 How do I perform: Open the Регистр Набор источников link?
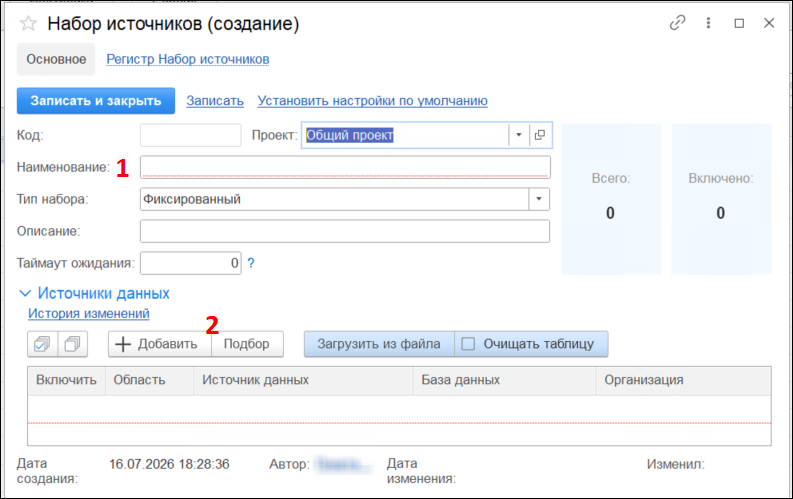click(188, 59)
